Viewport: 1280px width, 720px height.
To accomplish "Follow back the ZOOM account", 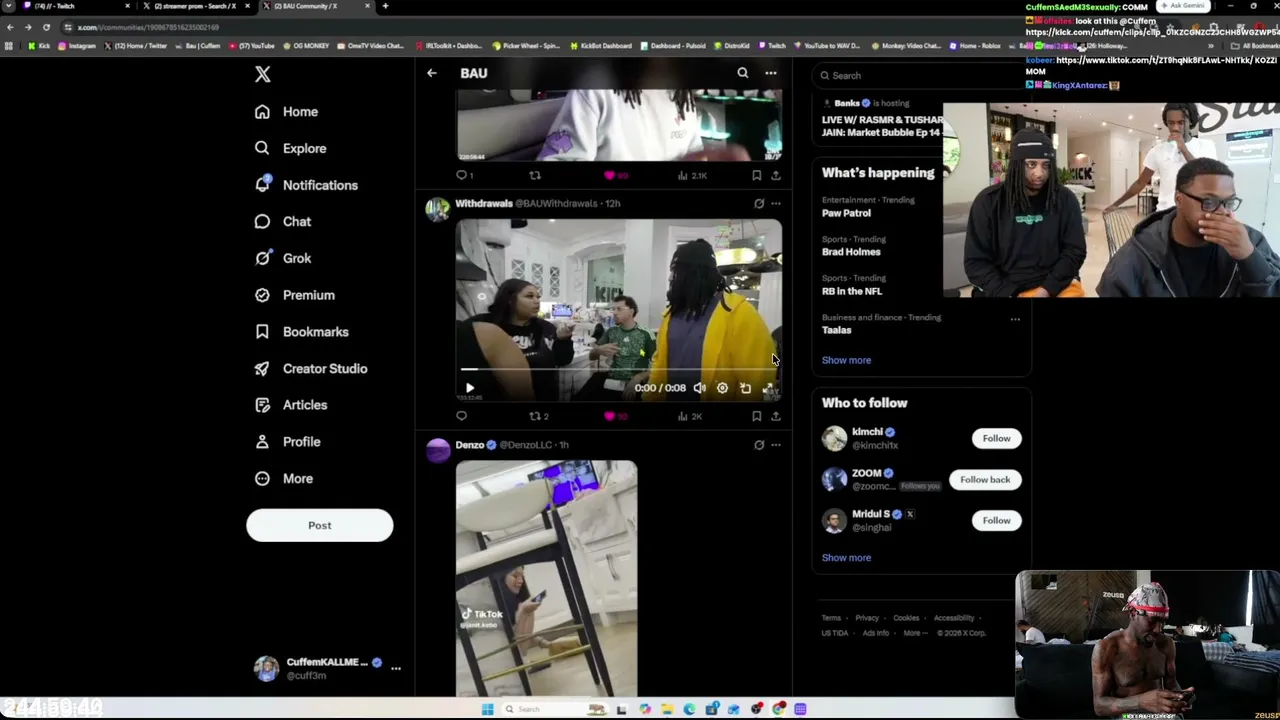I will (985, 479).
